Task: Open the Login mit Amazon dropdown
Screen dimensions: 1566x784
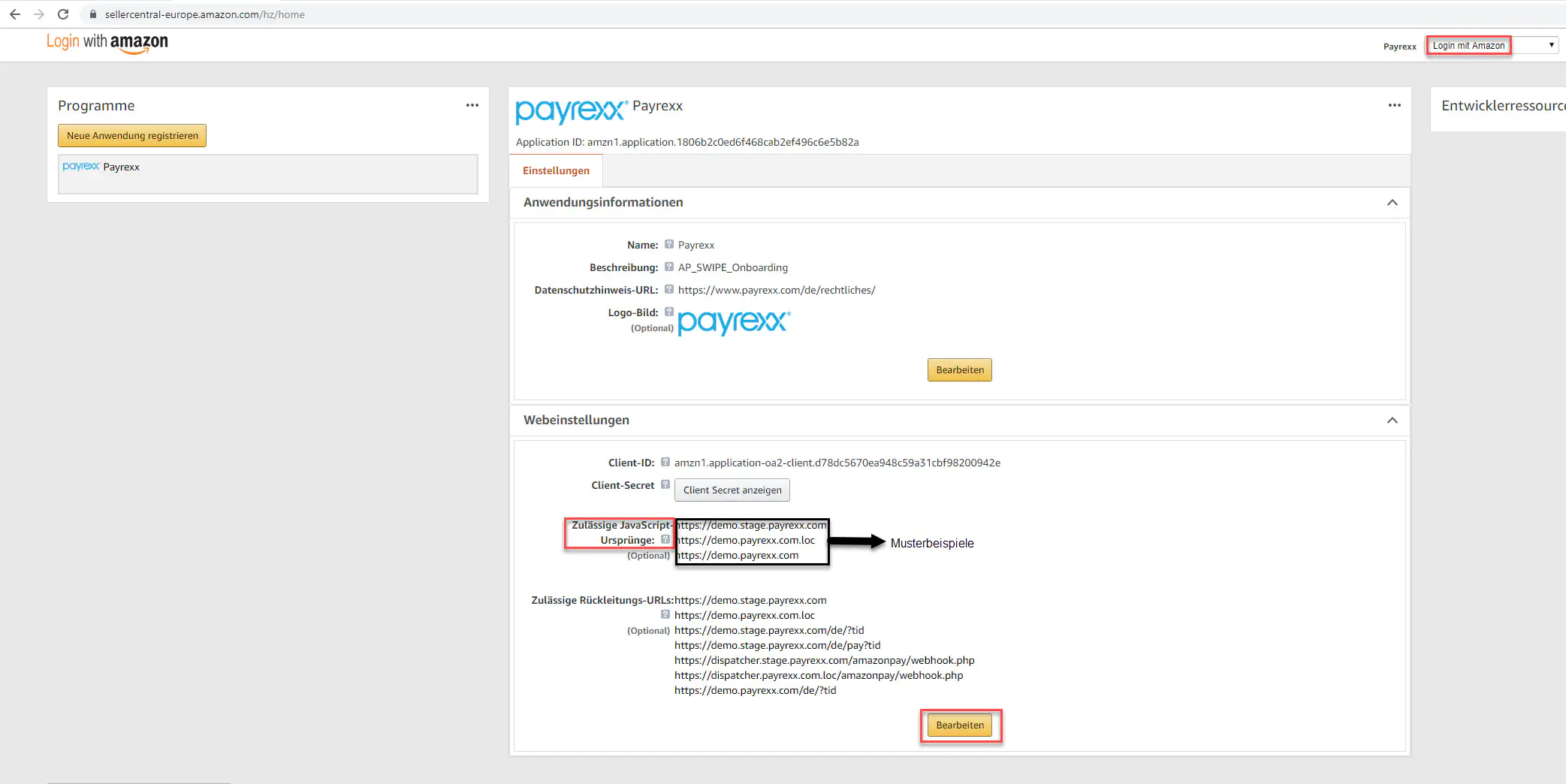Action: (1492, 46)
